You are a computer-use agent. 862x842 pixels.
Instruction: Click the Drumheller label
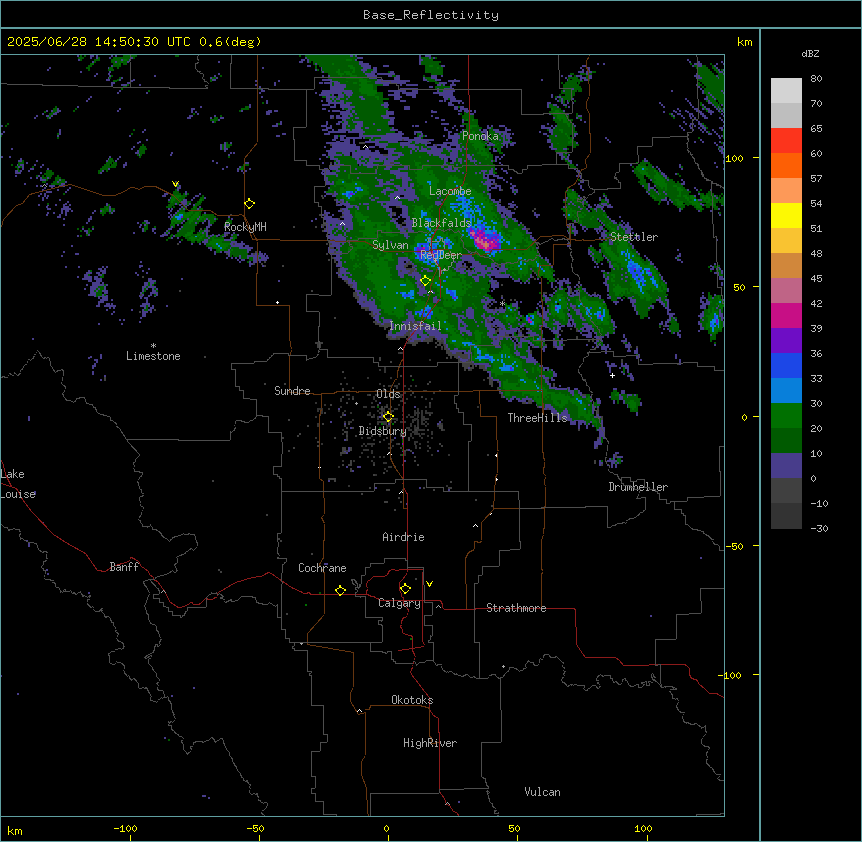pos(638,487)
